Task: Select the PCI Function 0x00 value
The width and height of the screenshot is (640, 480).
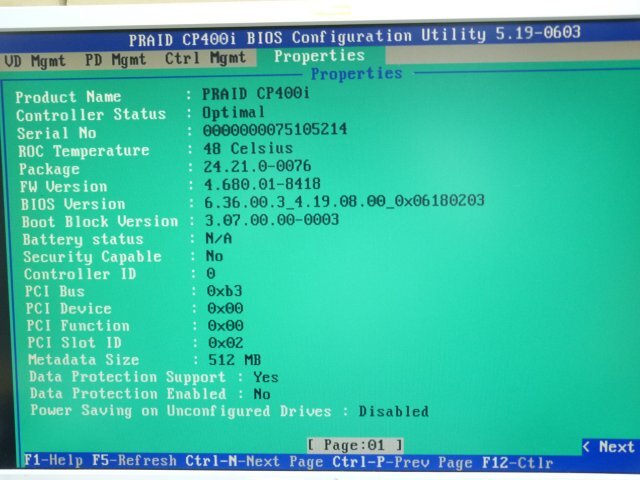Action: click(226, 325)
